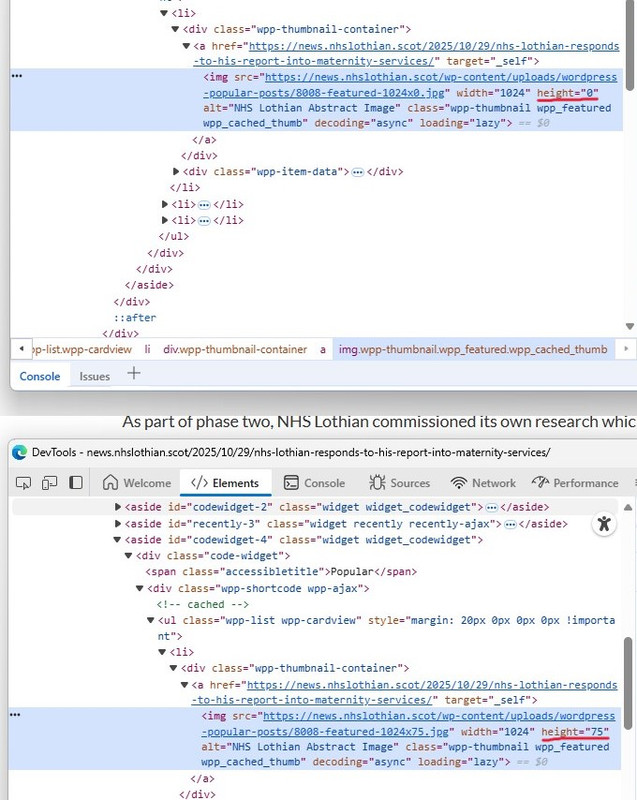Screen dimensions: 637x800
Task: Open the three-dot menu beside the height="0" img row
Action: click(x=17, y=76)
